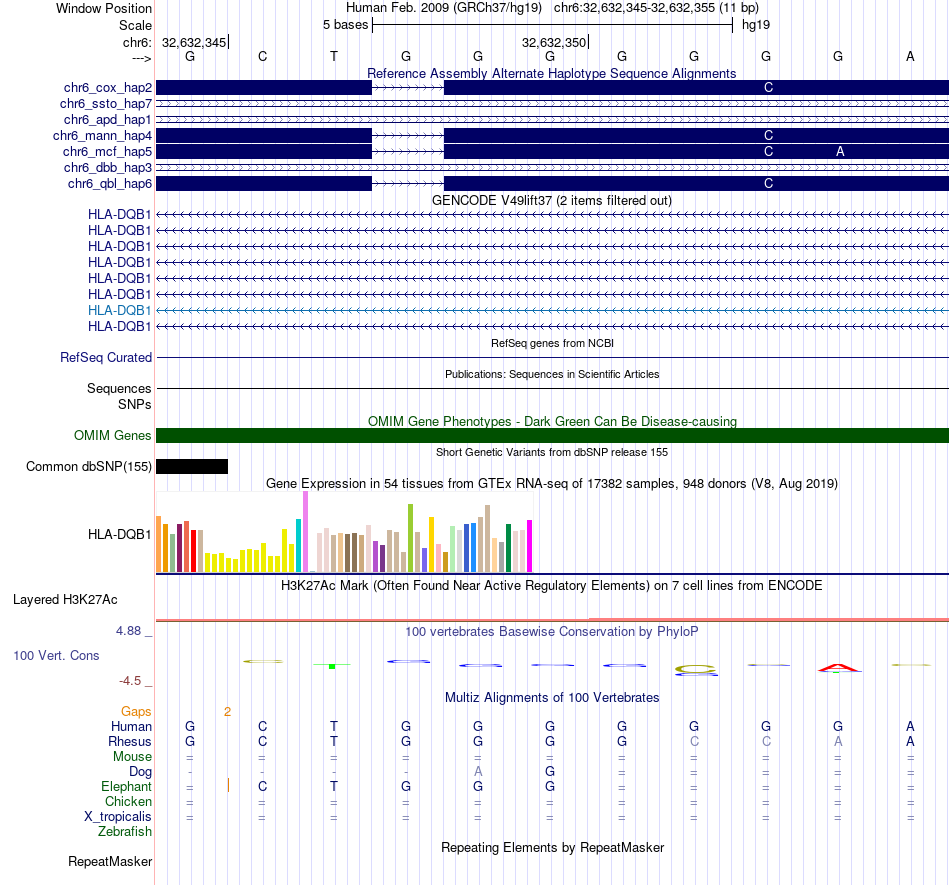Viewport: 950px width, 885px height.
Task: Click the Dog species label
Action: click(141, 772)
